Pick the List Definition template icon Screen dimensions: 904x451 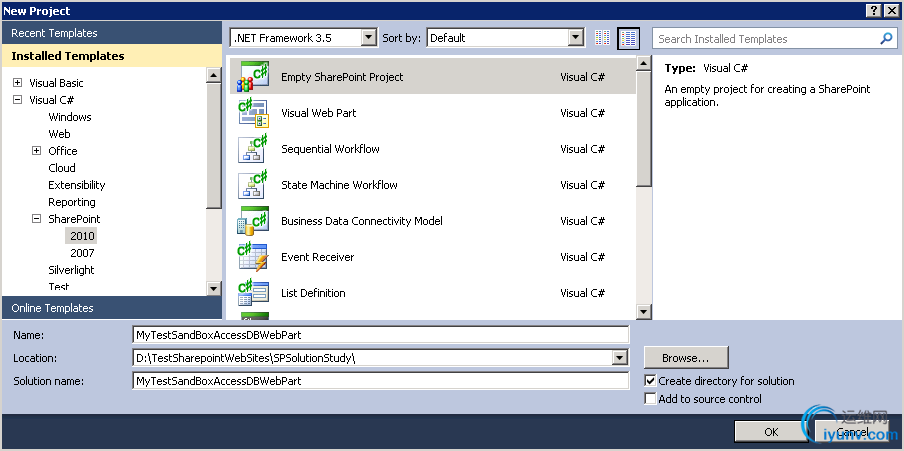254,293
